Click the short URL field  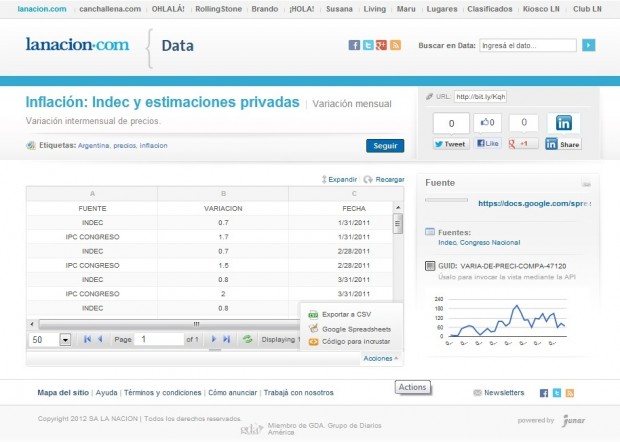coord(480,96)
